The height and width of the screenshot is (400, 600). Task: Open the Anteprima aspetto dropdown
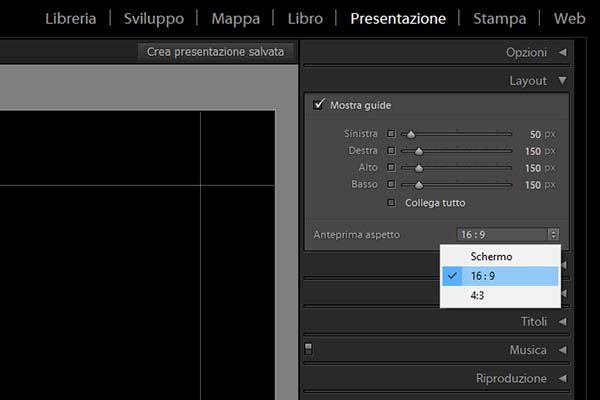click(x=507, y=234)
